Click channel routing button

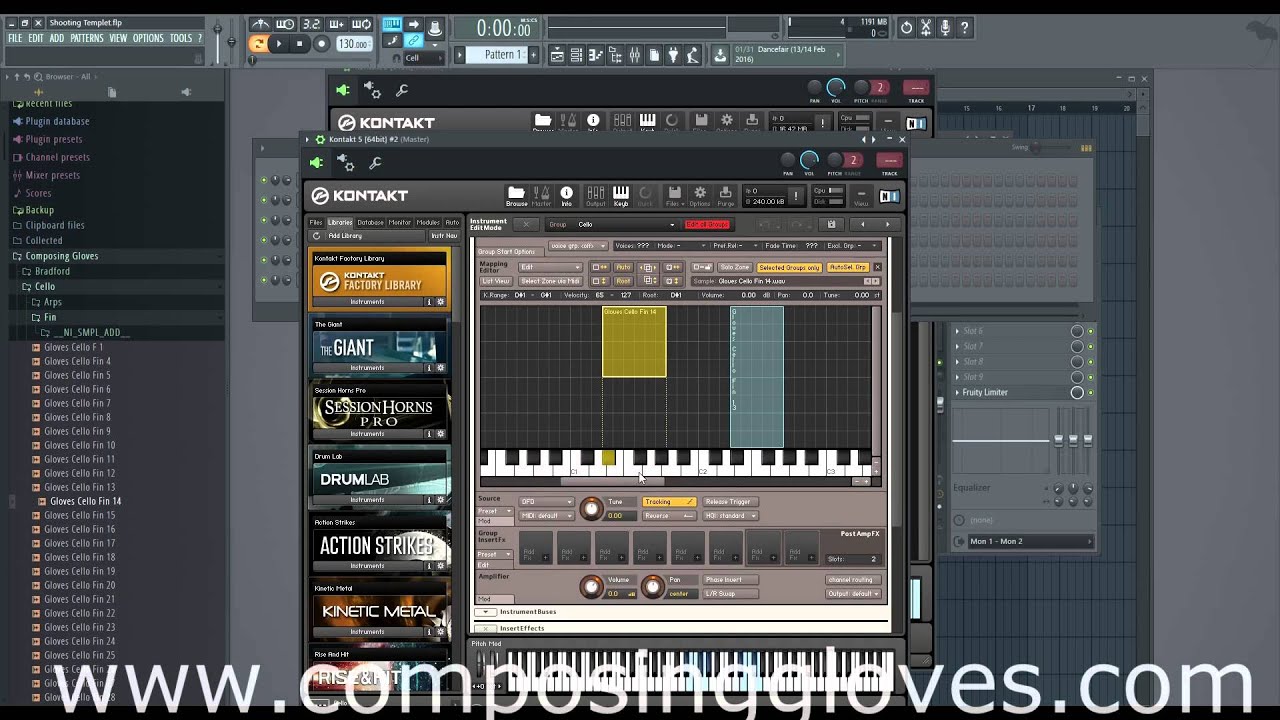point(851,580)
